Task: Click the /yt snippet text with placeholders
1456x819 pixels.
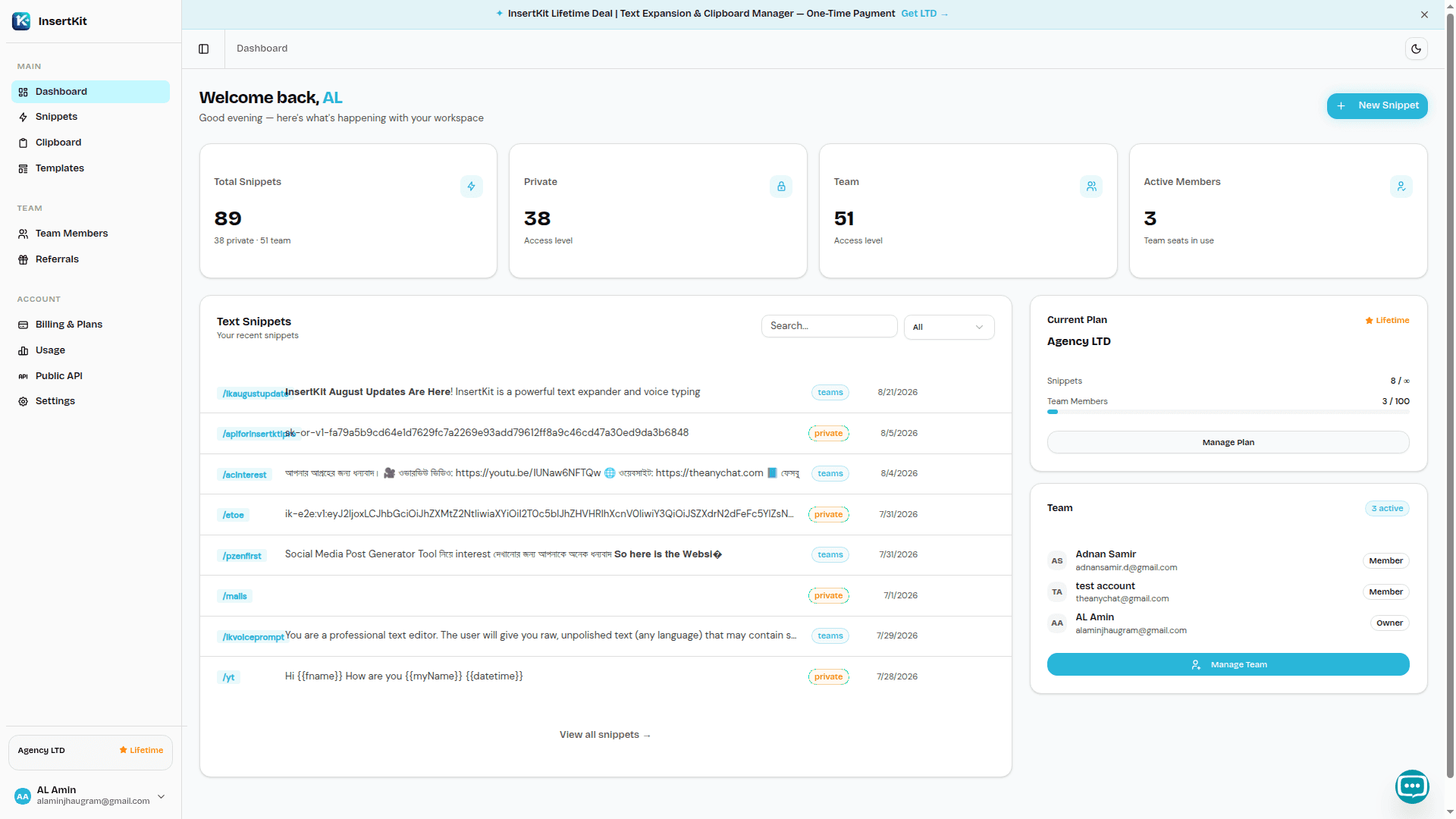Action: (404, 676)
